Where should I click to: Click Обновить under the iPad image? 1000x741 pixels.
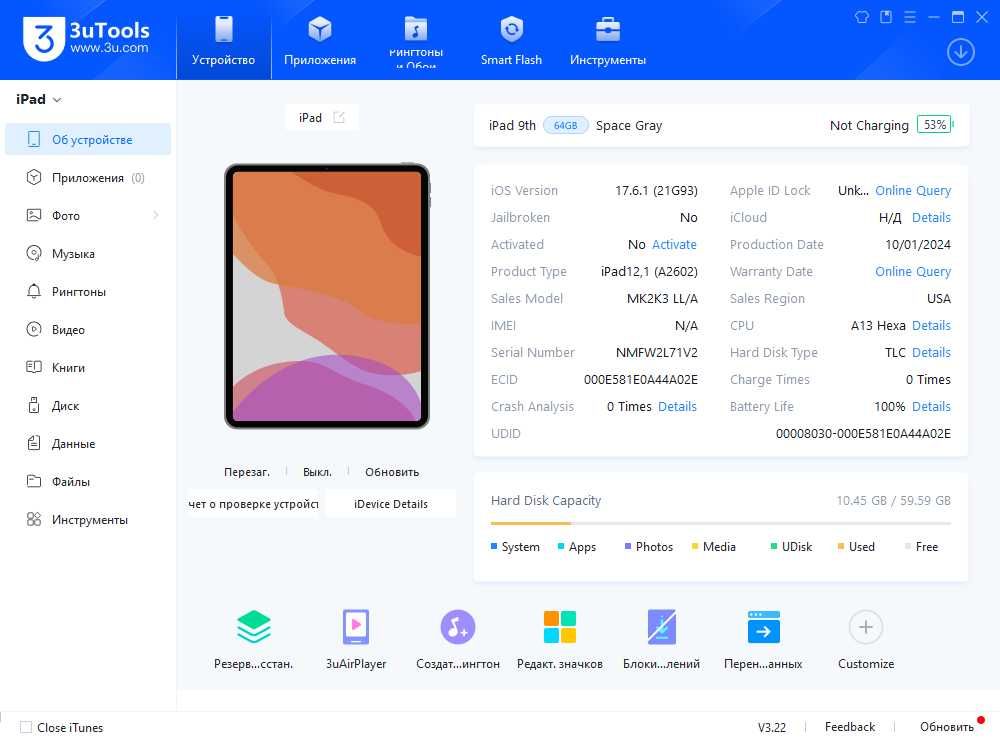tap(392, 472)
